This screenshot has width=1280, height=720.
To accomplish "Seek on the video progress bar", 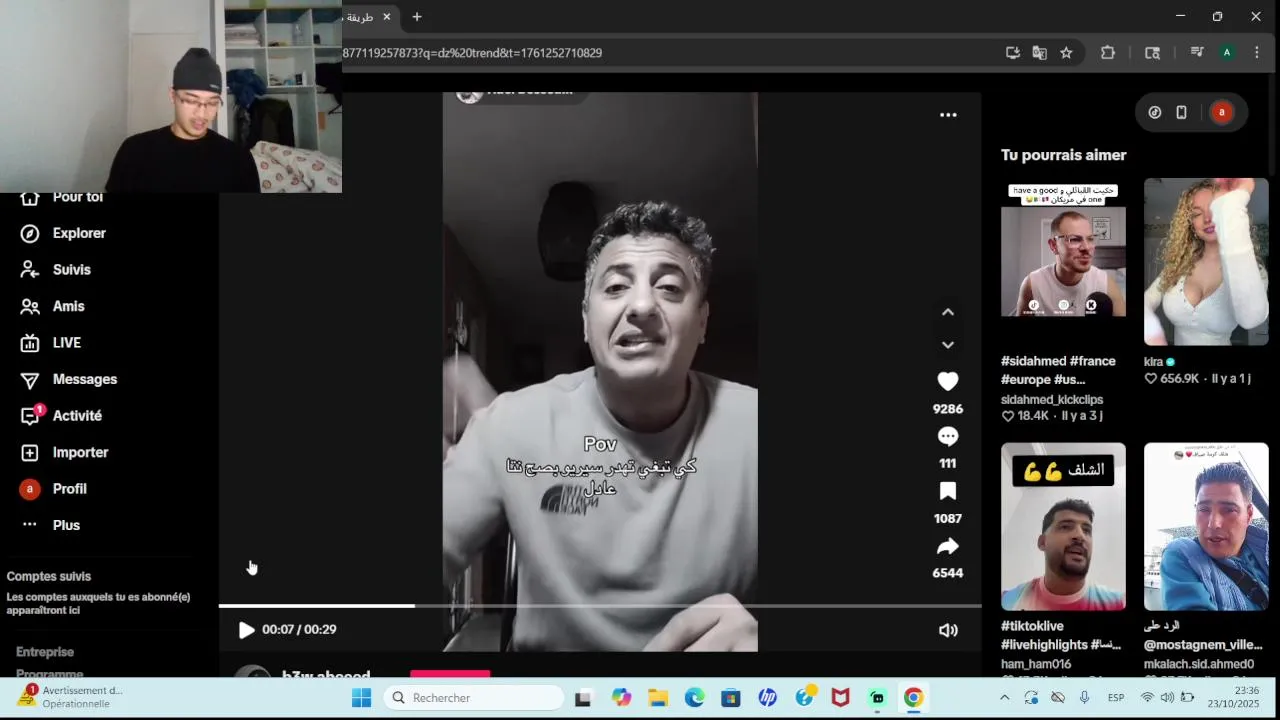I will 600,606.
